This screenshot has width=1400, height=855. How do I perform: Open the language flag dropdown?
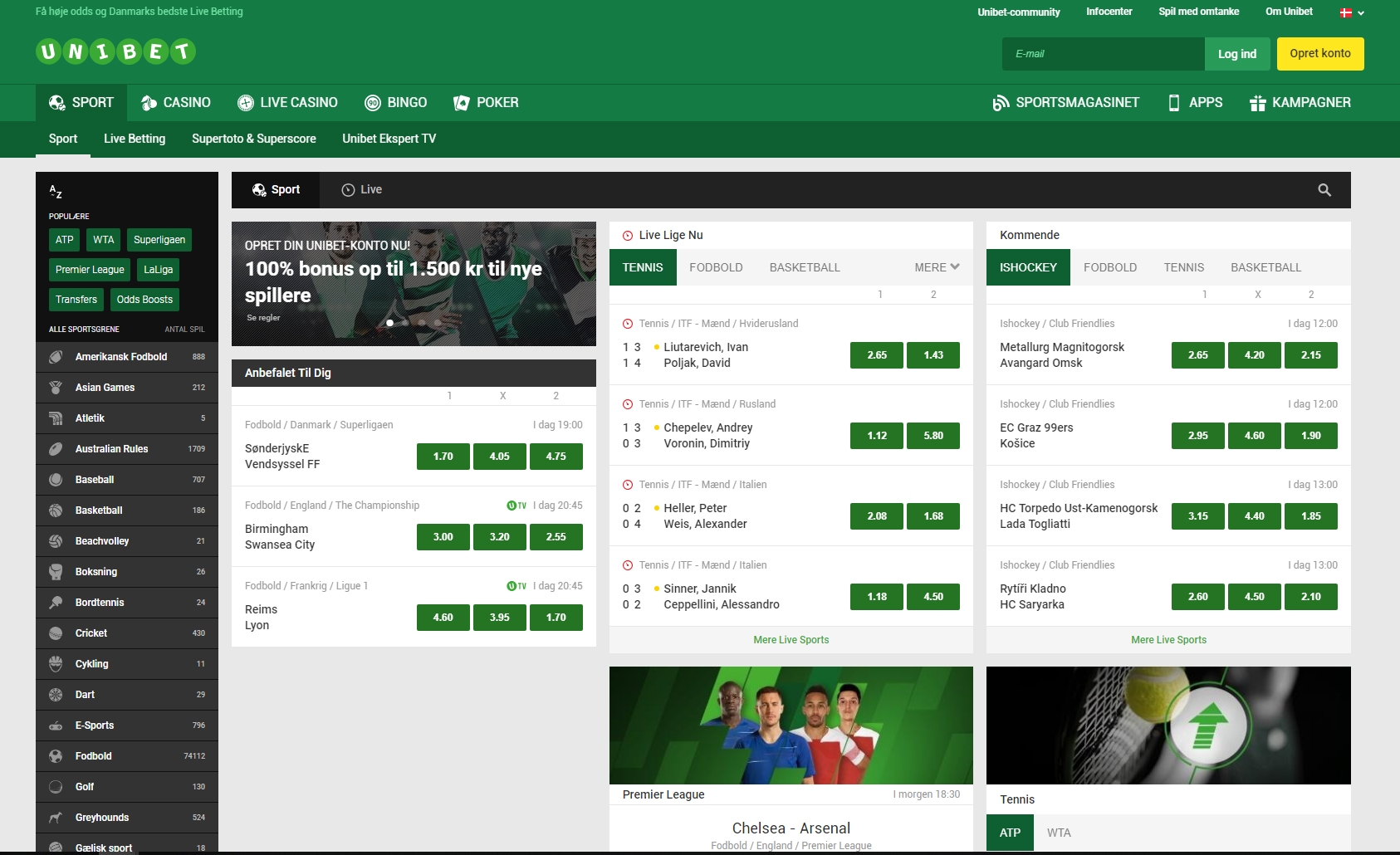pyautogui.click(x=1348, y=12)
